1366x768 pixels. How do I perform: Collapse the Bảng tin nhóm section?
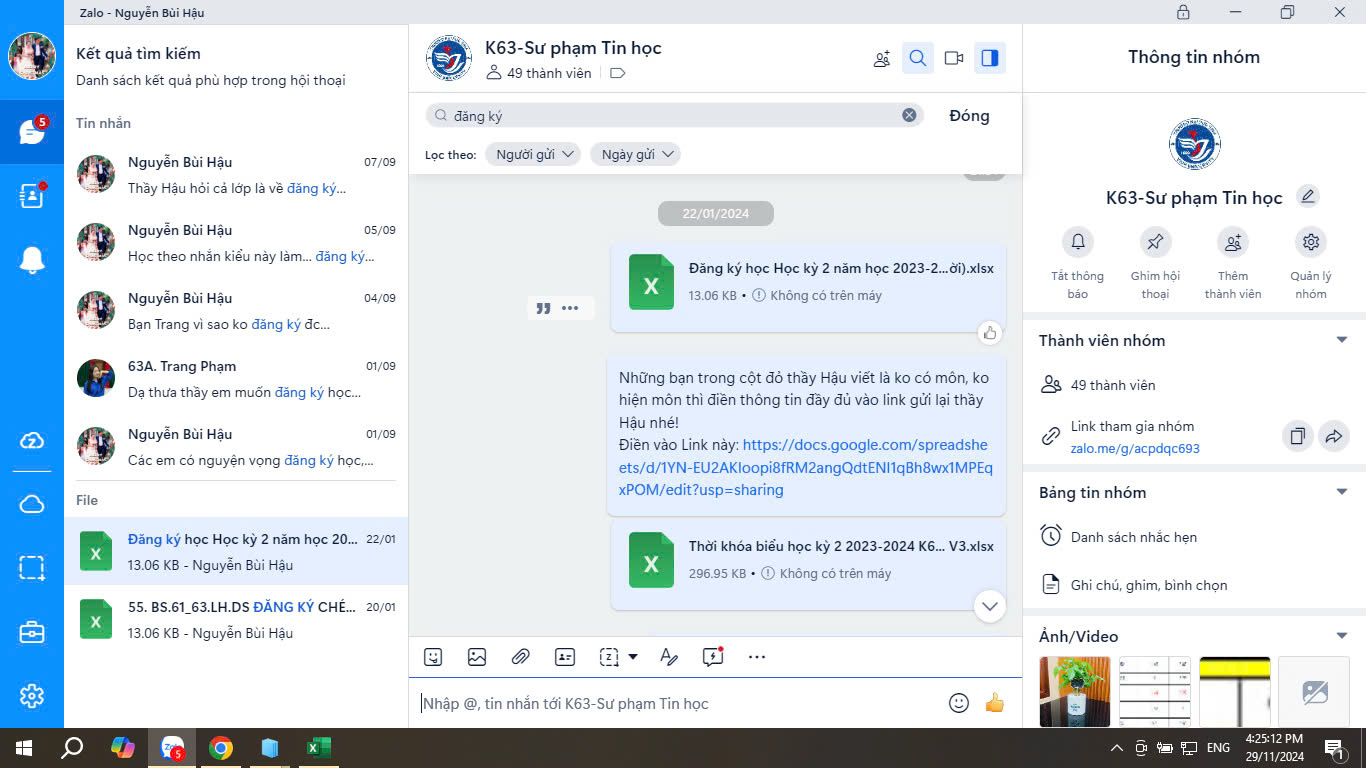point(1342,492)
